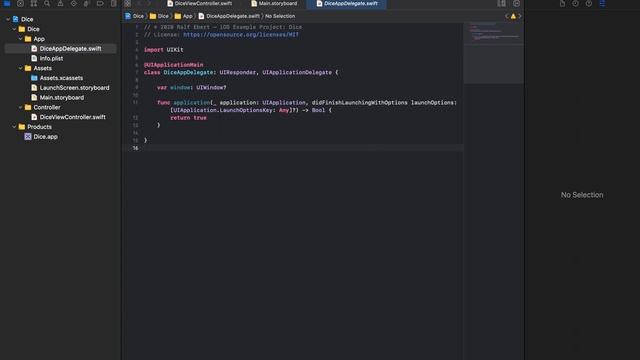The image size is (640, 360).
Task: Collapse the Assets folder
Action: tap(20, 68)
